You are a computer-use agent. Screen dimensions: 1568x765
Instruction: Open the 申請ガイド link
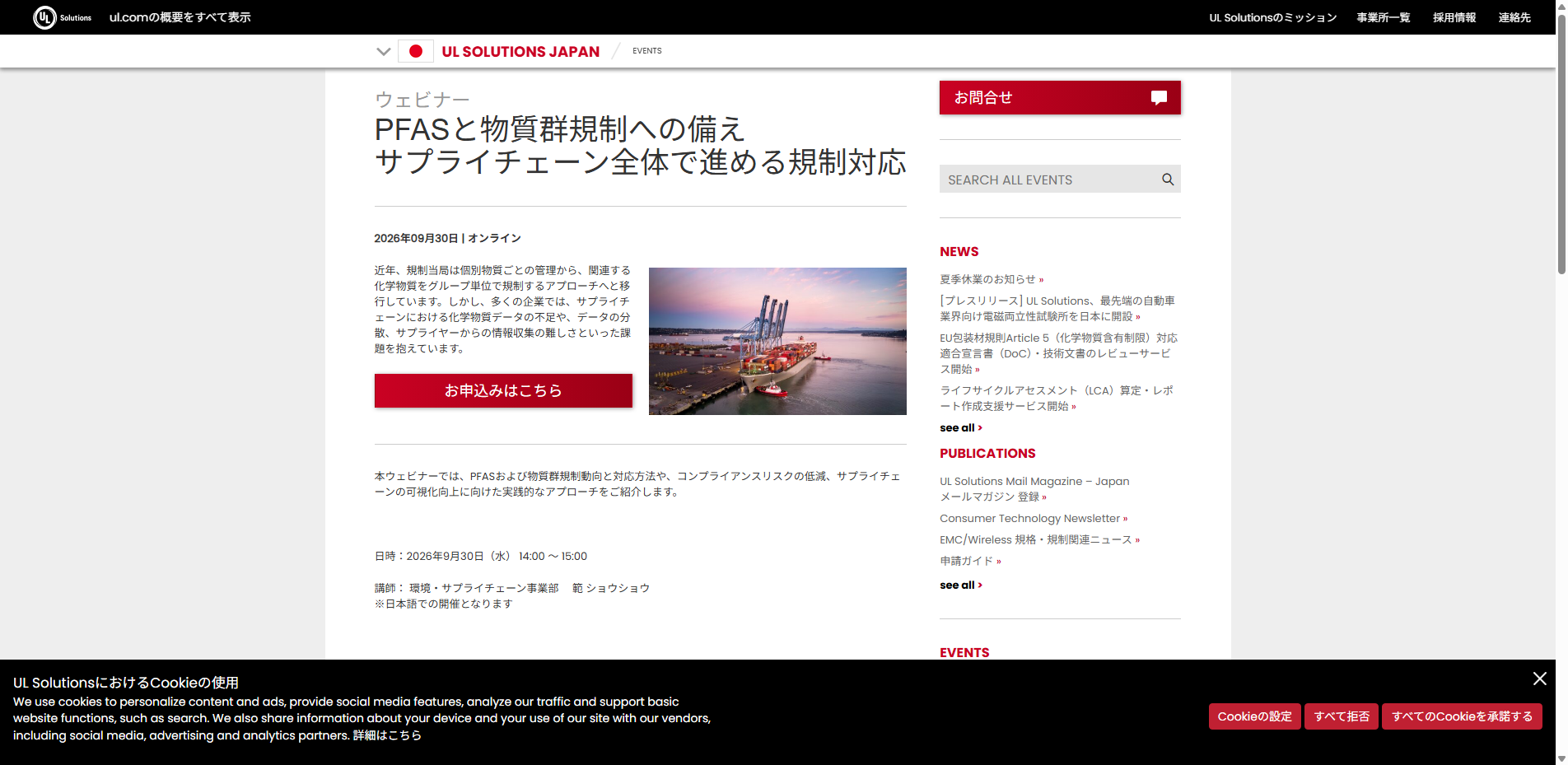(970, 562)
